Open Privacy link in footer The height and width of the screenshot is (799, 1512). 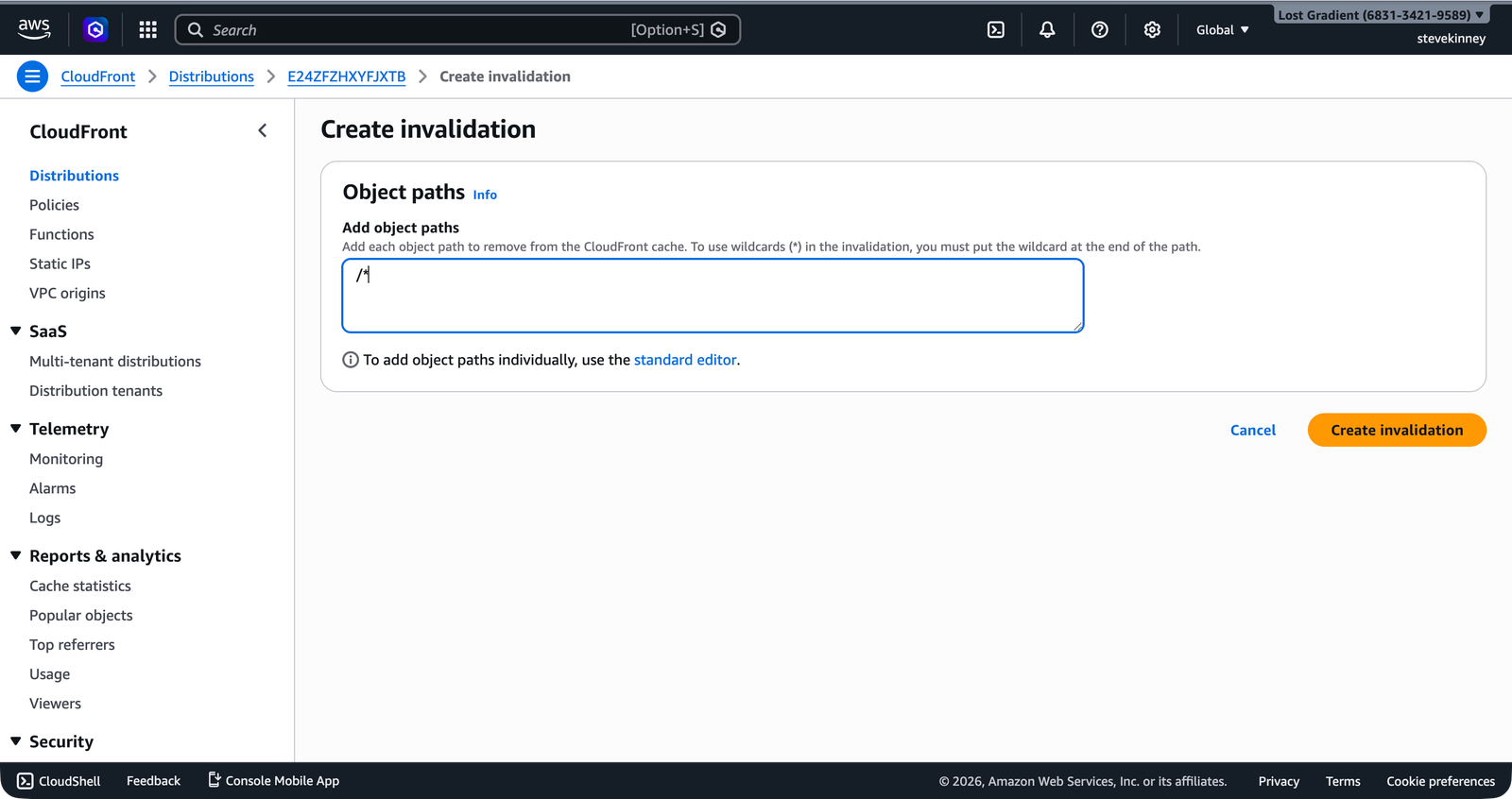pyautogui.click(x=1279, y=781)
